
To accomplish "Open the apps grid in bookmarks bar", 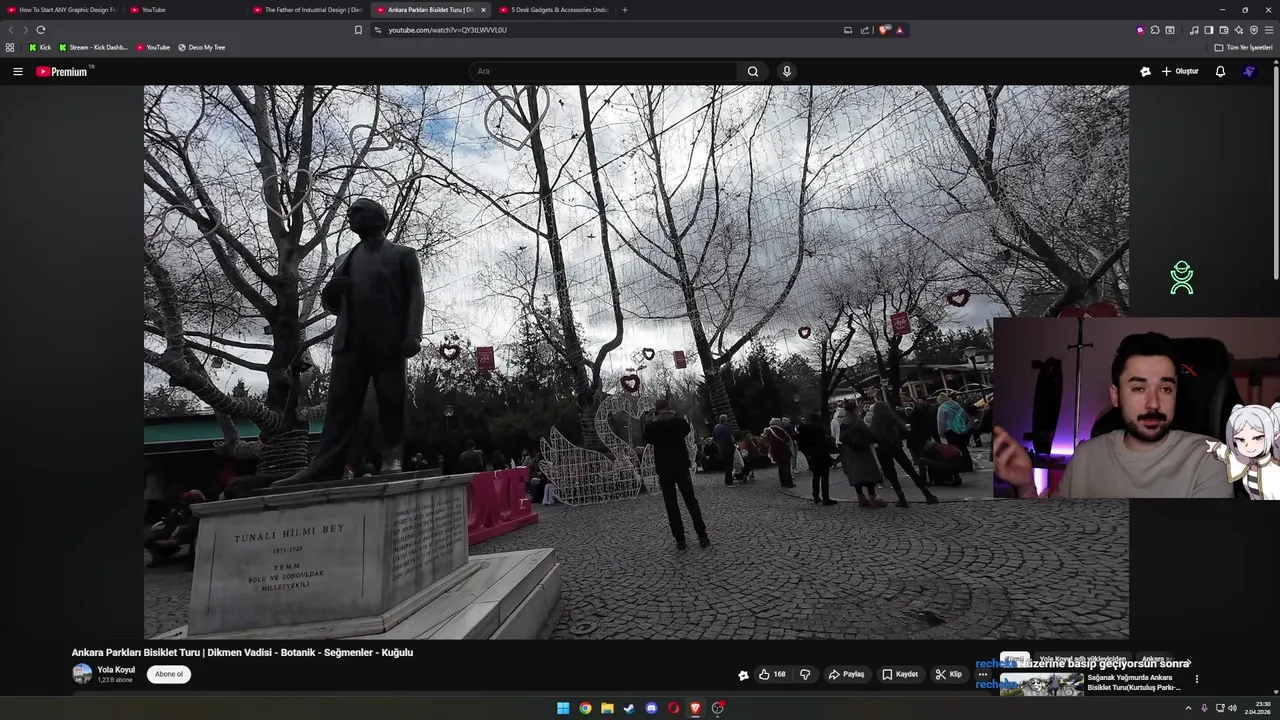I will 10,47.
